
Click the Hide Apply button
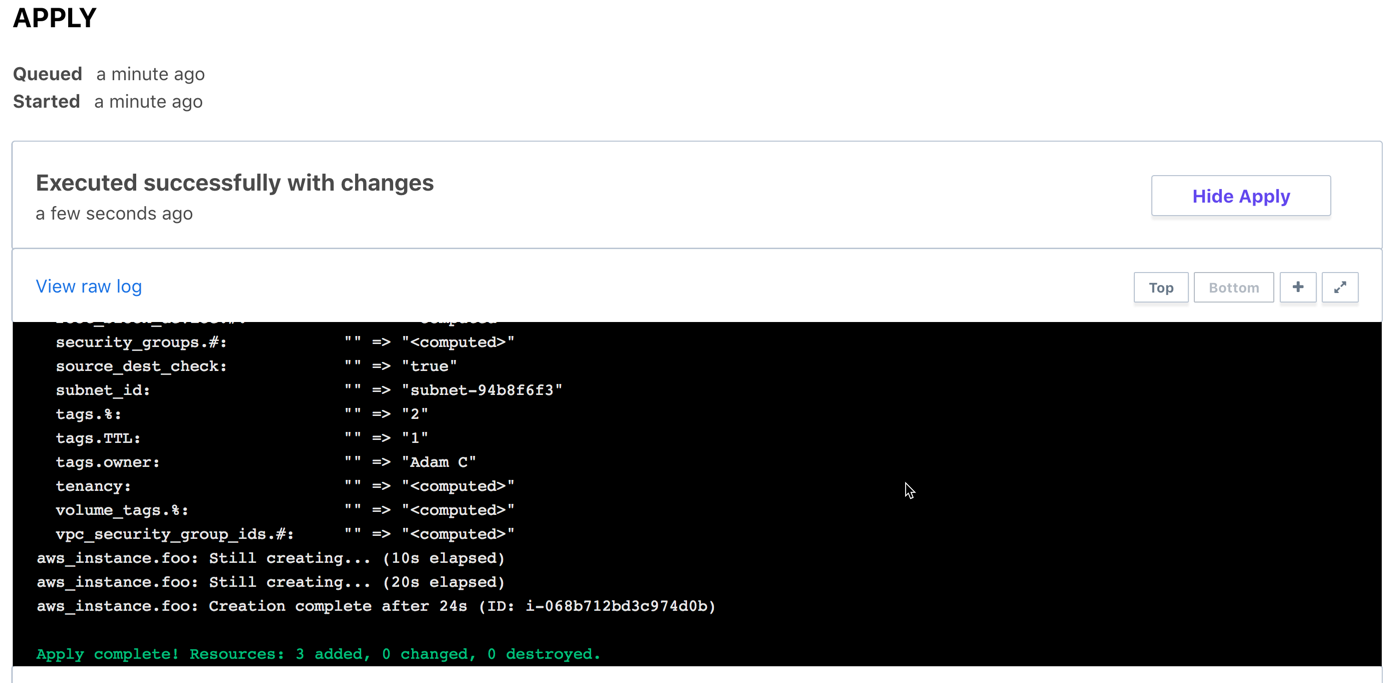[1240, 196]
